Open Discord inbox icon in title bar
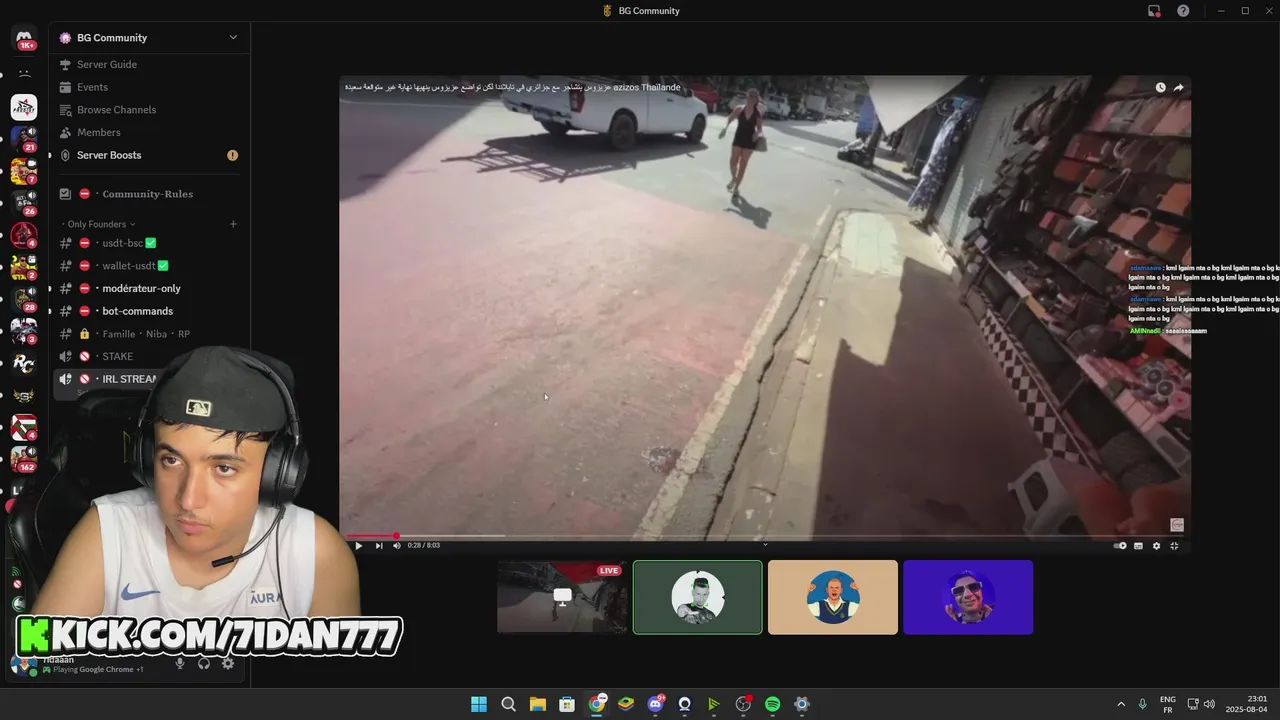The image size is (1280, 720). pyautogui.click(x=1154, y=11)
